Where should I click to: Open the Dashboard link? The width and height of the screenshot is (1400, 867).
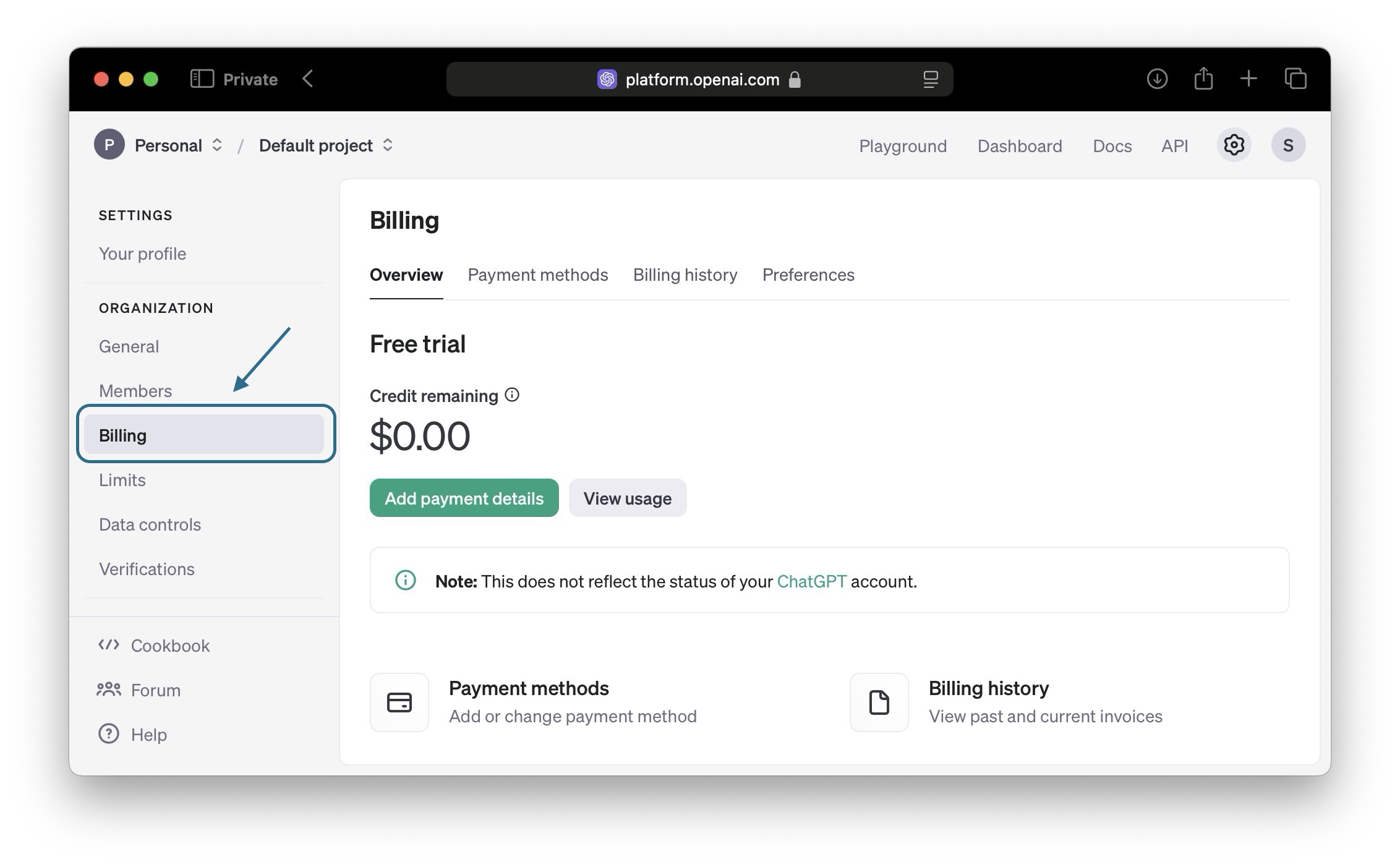click(x=1020, y=146)
